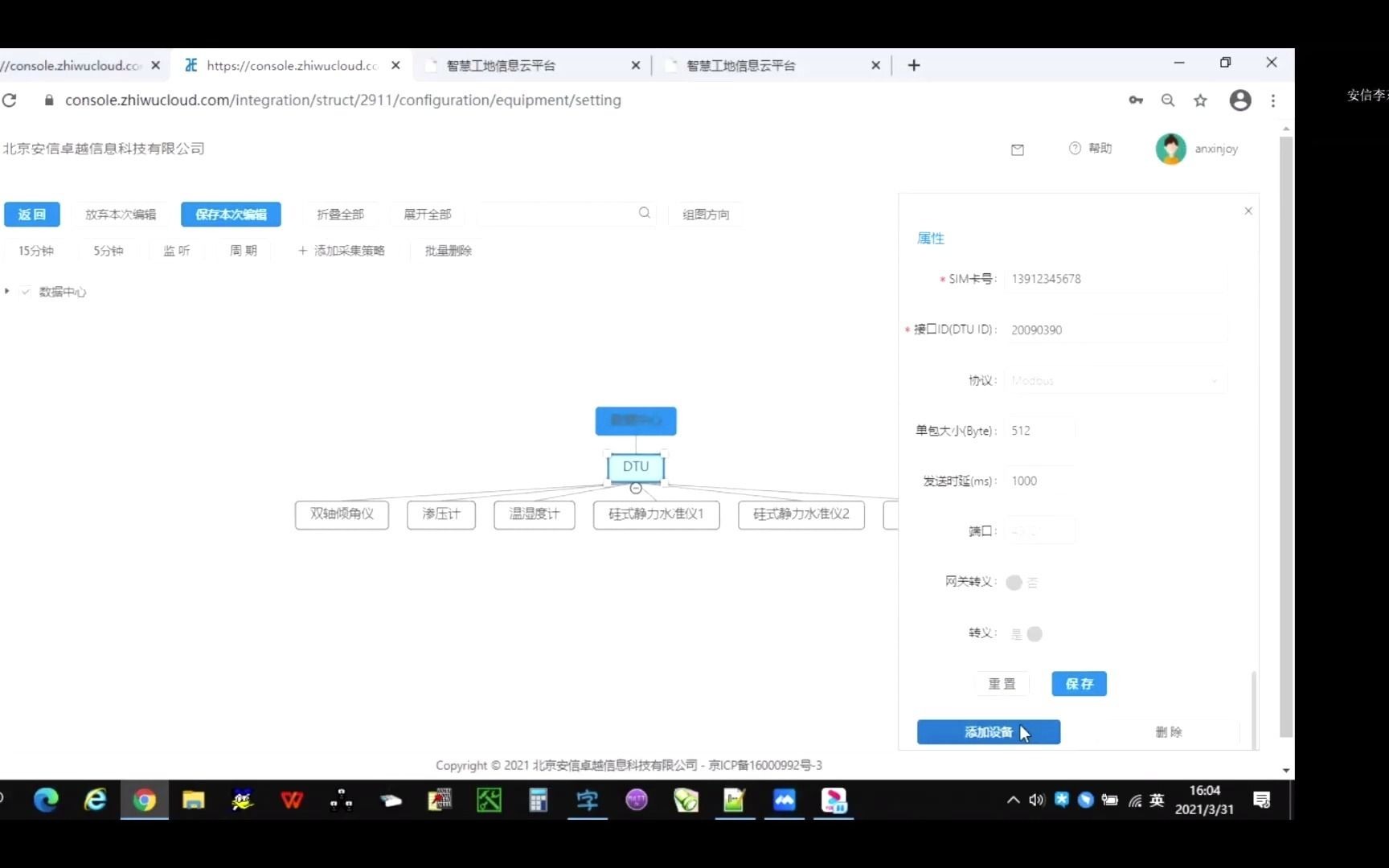This screenshot has height=868, width=1389.
Task: Click the 端口 input field
Action: 1040,531
